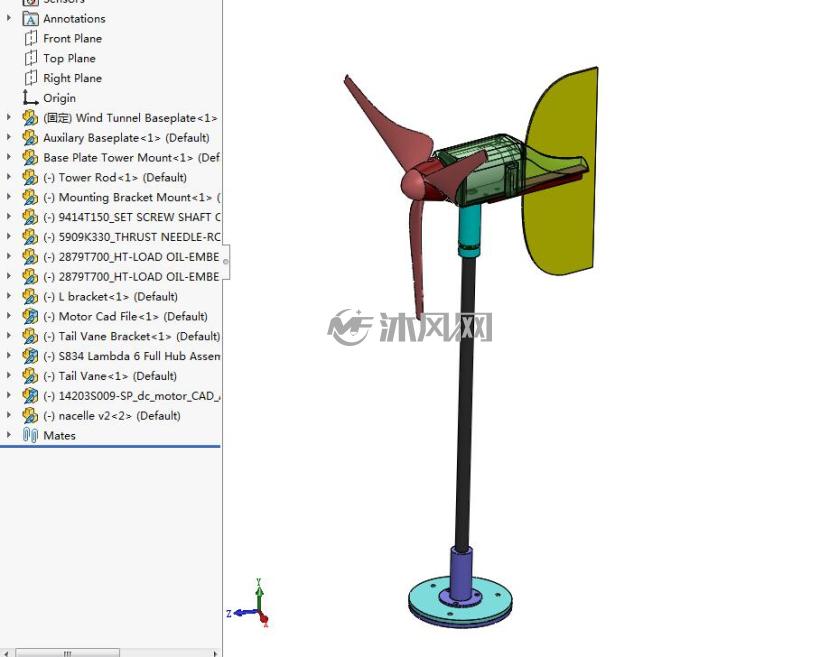The image size is (820, 657).
Task: Click the Origin icon in tree
Action: pos(30,98)
